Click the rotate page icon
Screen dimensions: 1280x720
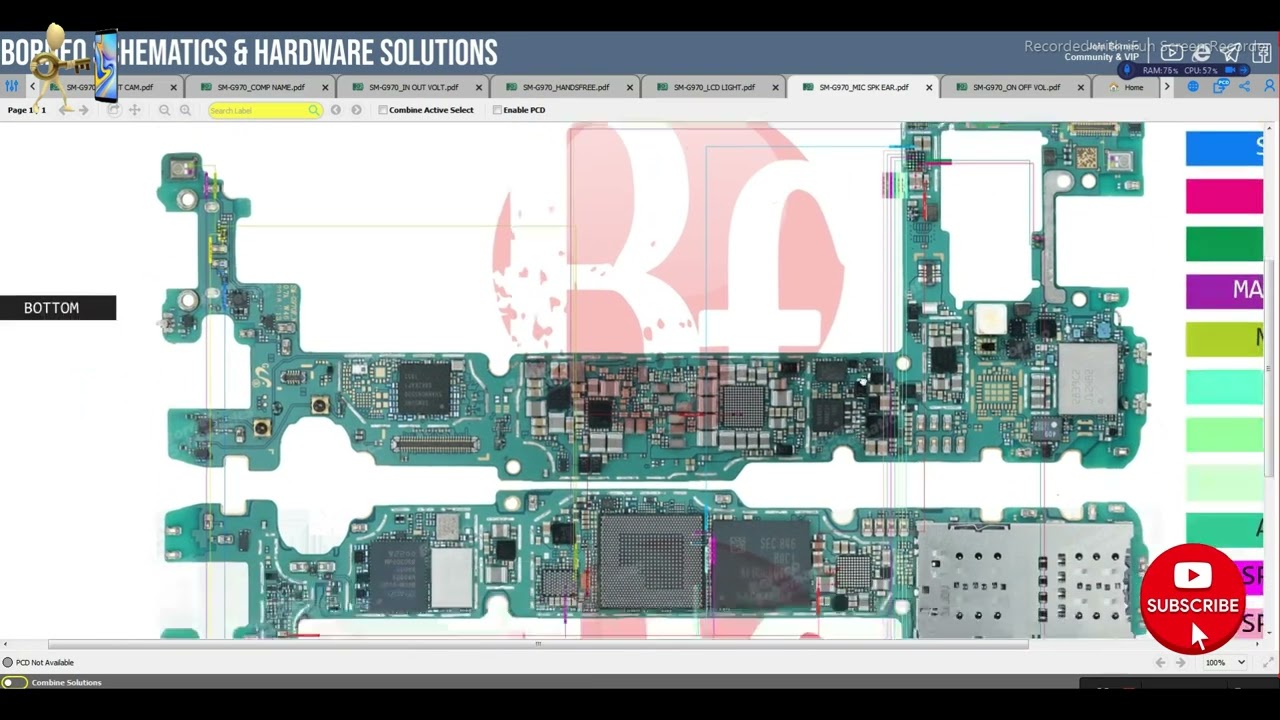(x=114, y=110)
